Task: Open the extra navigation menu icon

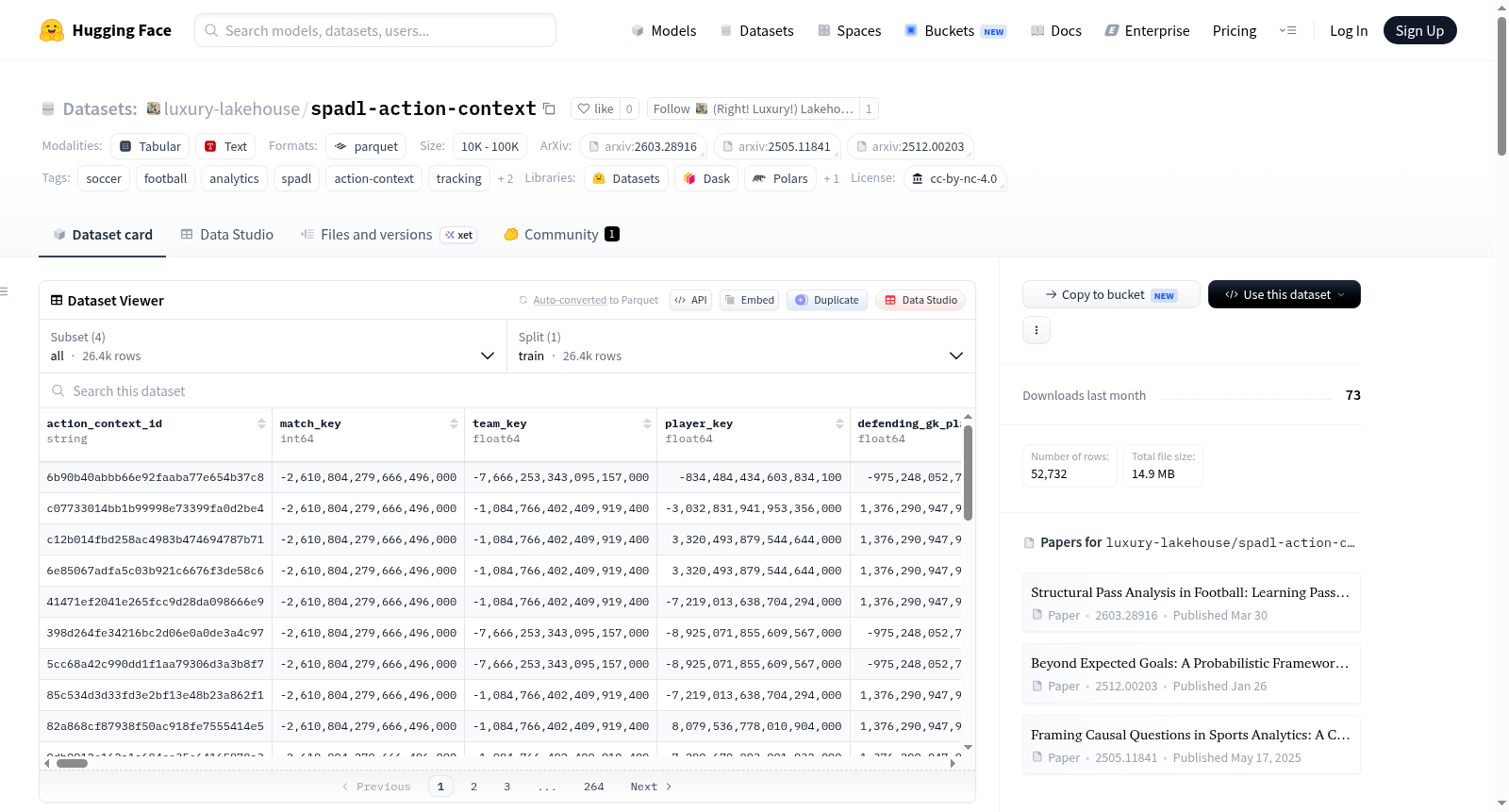Action: [x=1287, y=30]
